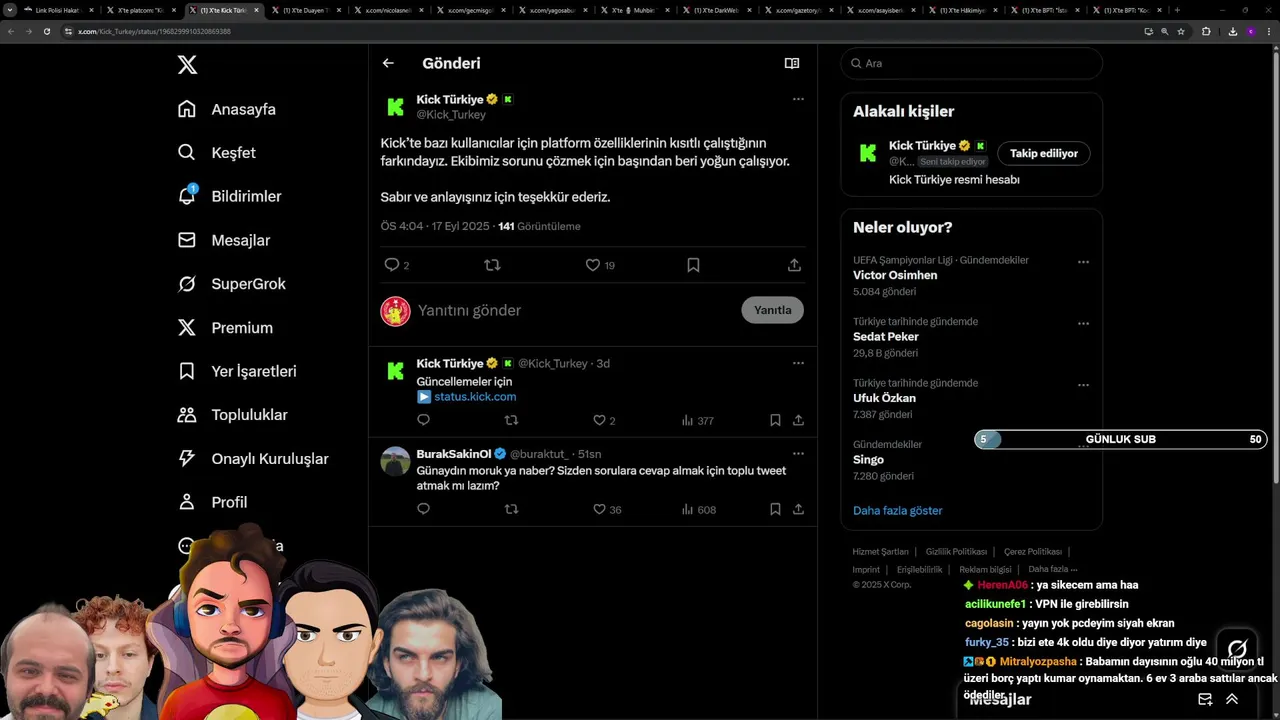Screen dimensions: 1280x720
Task: Expand the Daha fazla footer menu
Action: 1053,569
